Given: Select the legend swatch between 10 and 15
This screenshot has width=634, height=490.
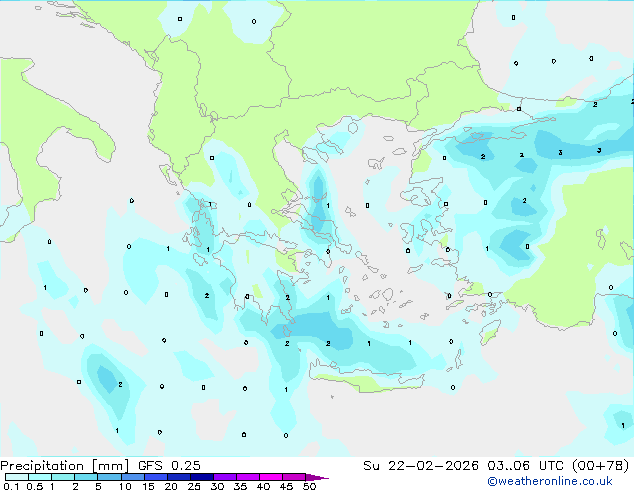Looking at the screenshot, I should click(x=132, y=477).
